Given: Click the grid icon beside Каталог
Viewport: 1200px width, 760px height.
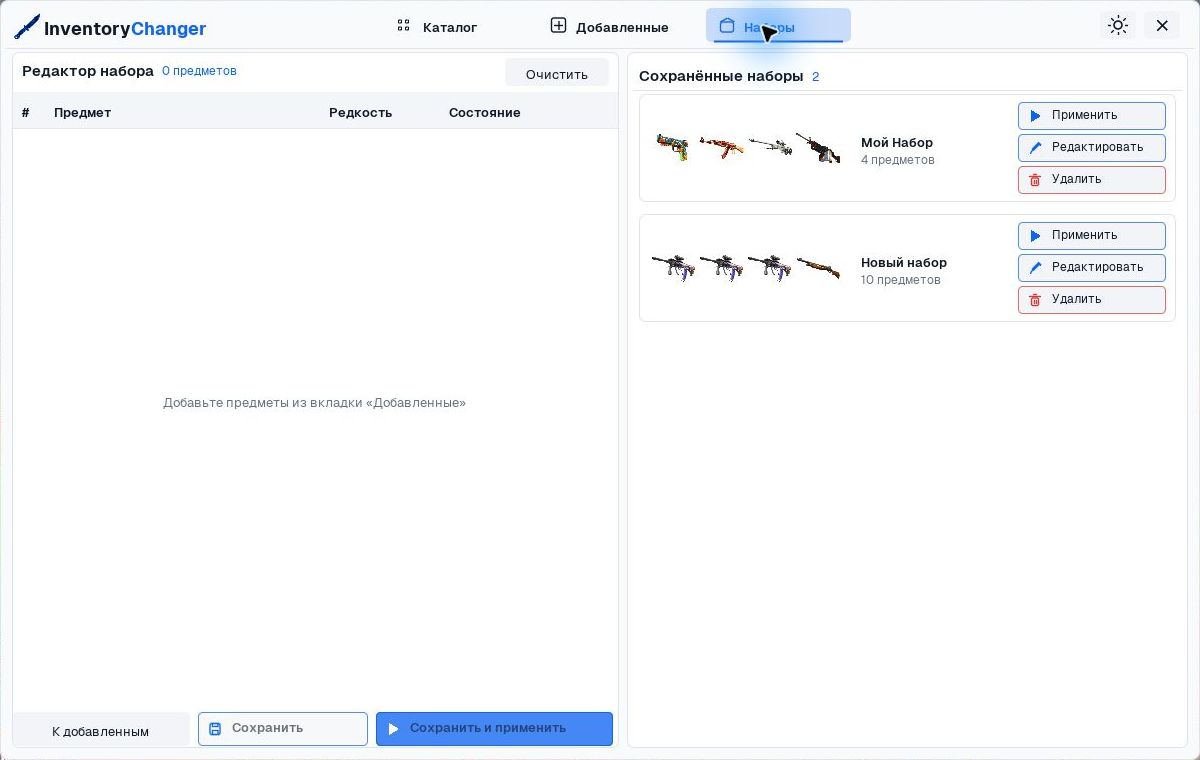Looking at the screenshot, I should pos(404,25).
